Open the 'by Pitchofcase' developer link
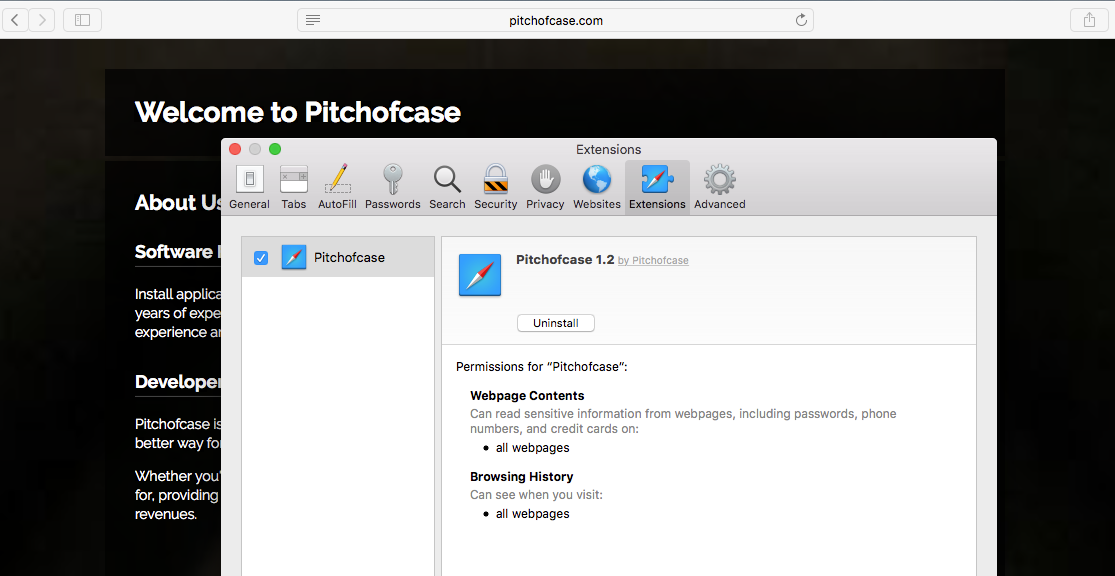The image size is (1115, 576). (653, 261)
